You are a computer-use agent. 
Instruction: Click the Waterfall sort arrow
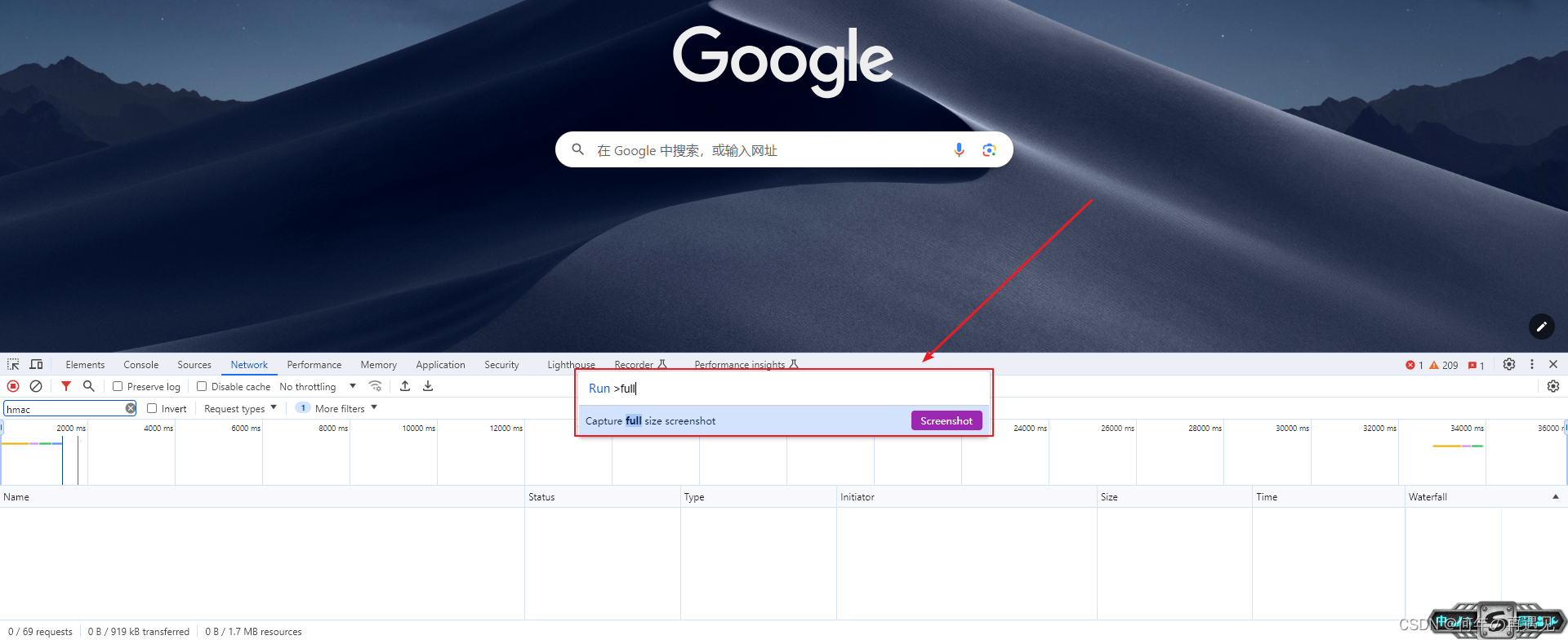point(1555,496)
